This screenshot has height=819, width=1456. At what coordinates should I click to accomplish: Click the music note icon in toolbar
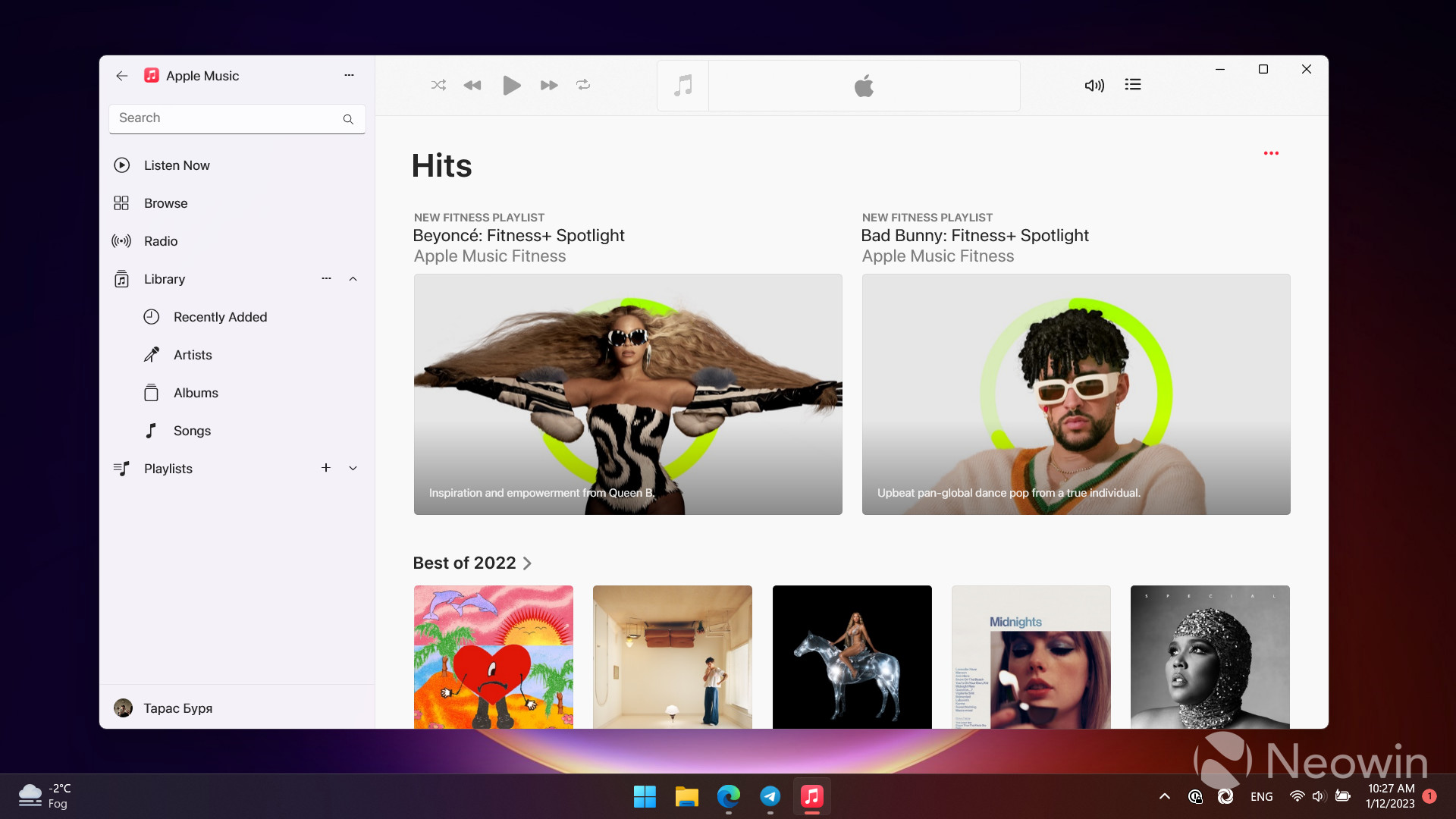tap(683, 85)
